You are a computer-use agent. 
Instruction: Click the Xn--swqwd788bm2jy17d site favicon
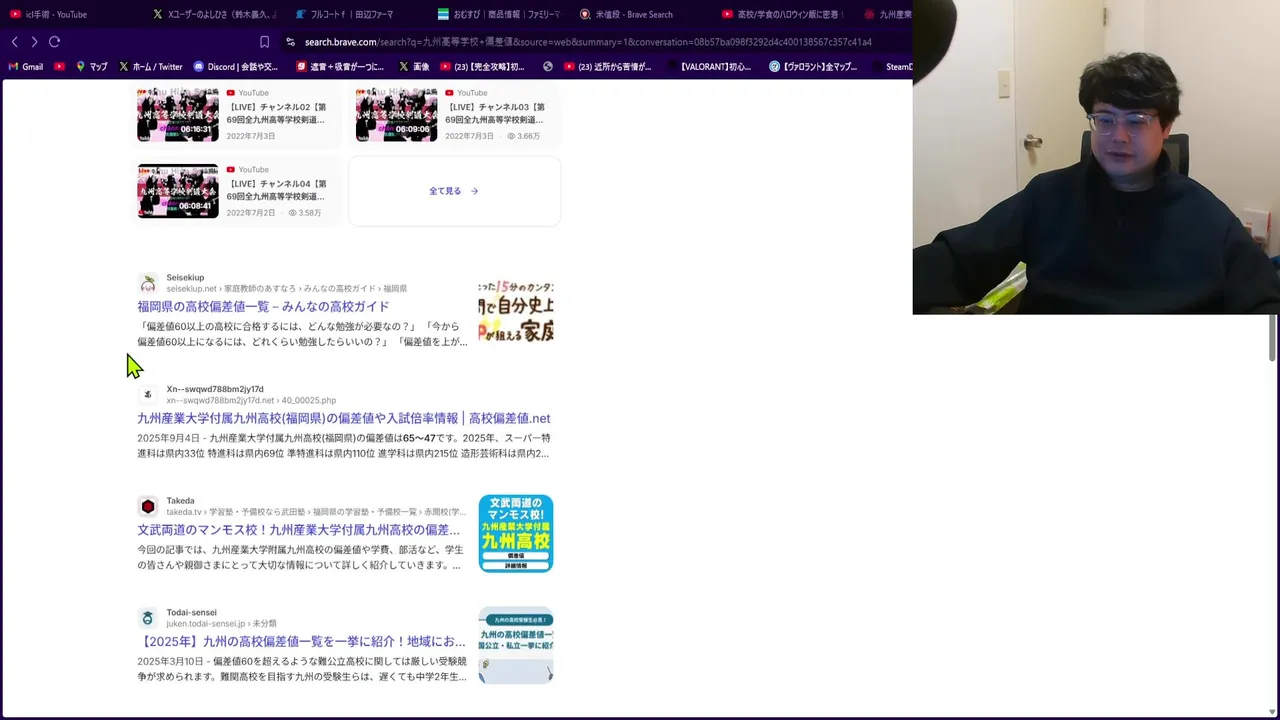coord(148,394)
